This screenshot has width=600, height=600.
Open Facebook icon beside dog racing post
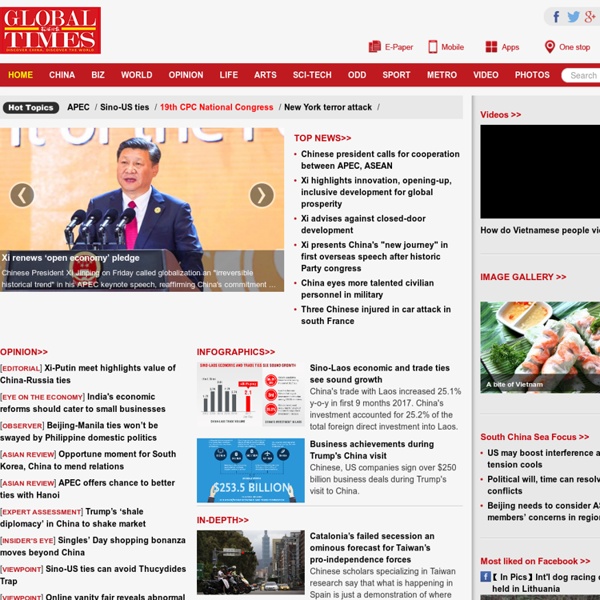pos(486,577)
